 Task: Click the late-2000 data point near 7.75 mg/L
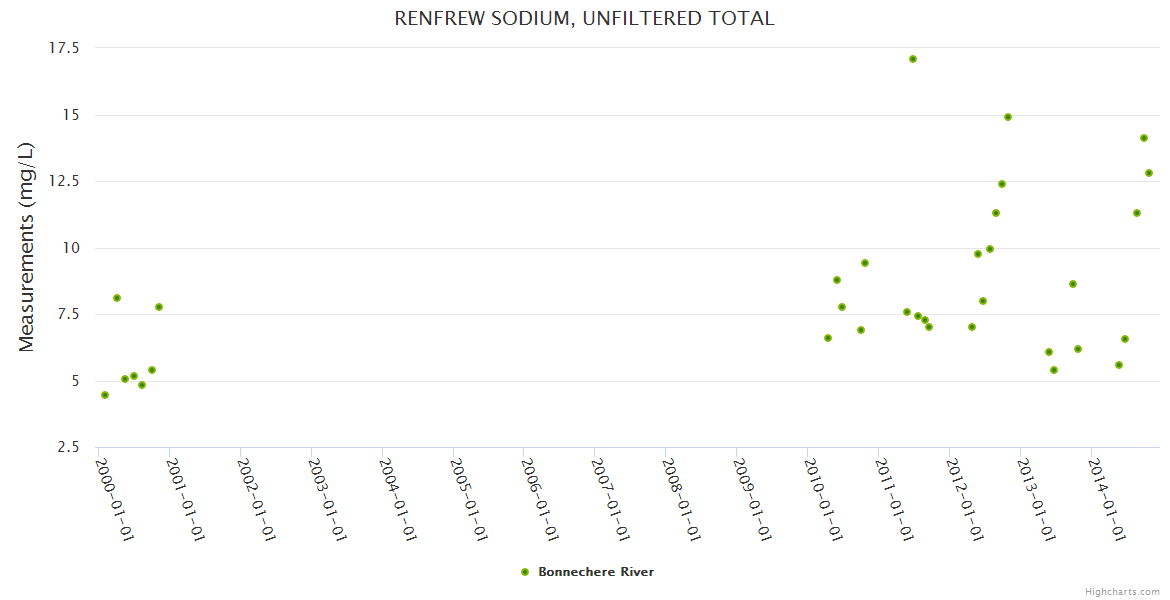click(x=159, y=307)
